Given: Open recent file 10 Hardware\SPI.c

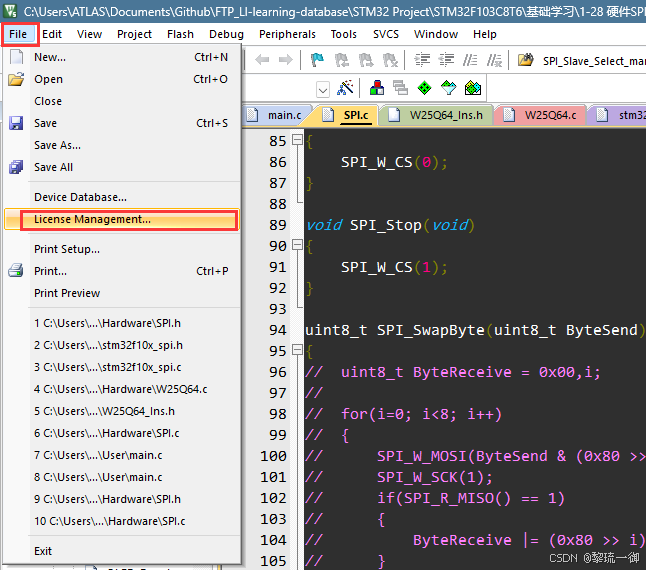Looking at the screenshot, I should pyautogui.click(x=122, y=521).
